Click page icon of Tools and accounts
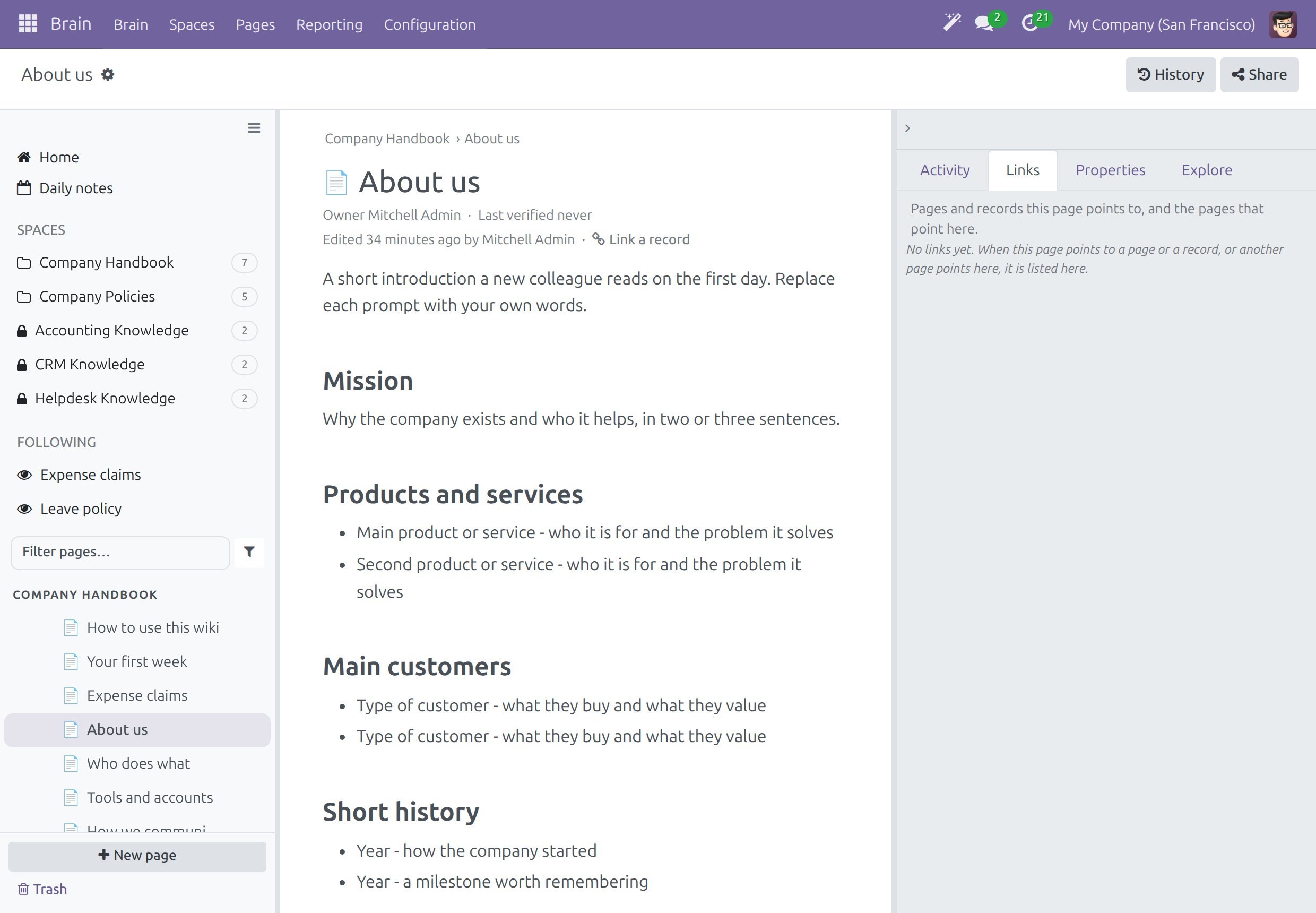Image resolution: width=1316 pixels, height=913 pixels. (71, 797)
